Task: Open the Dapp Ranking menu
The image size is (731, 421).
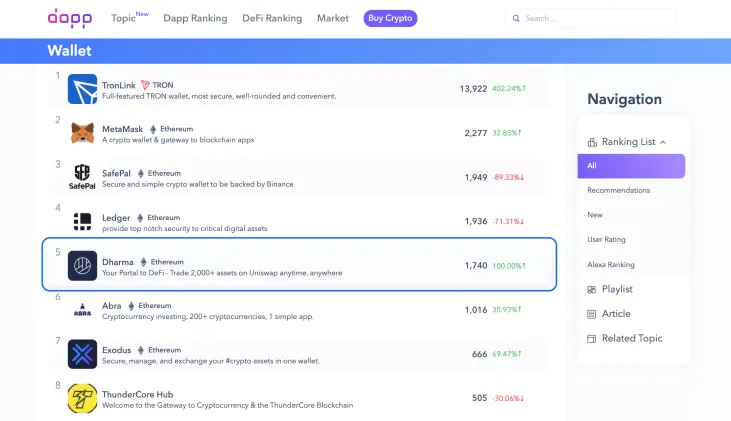Action: [195, 18]
